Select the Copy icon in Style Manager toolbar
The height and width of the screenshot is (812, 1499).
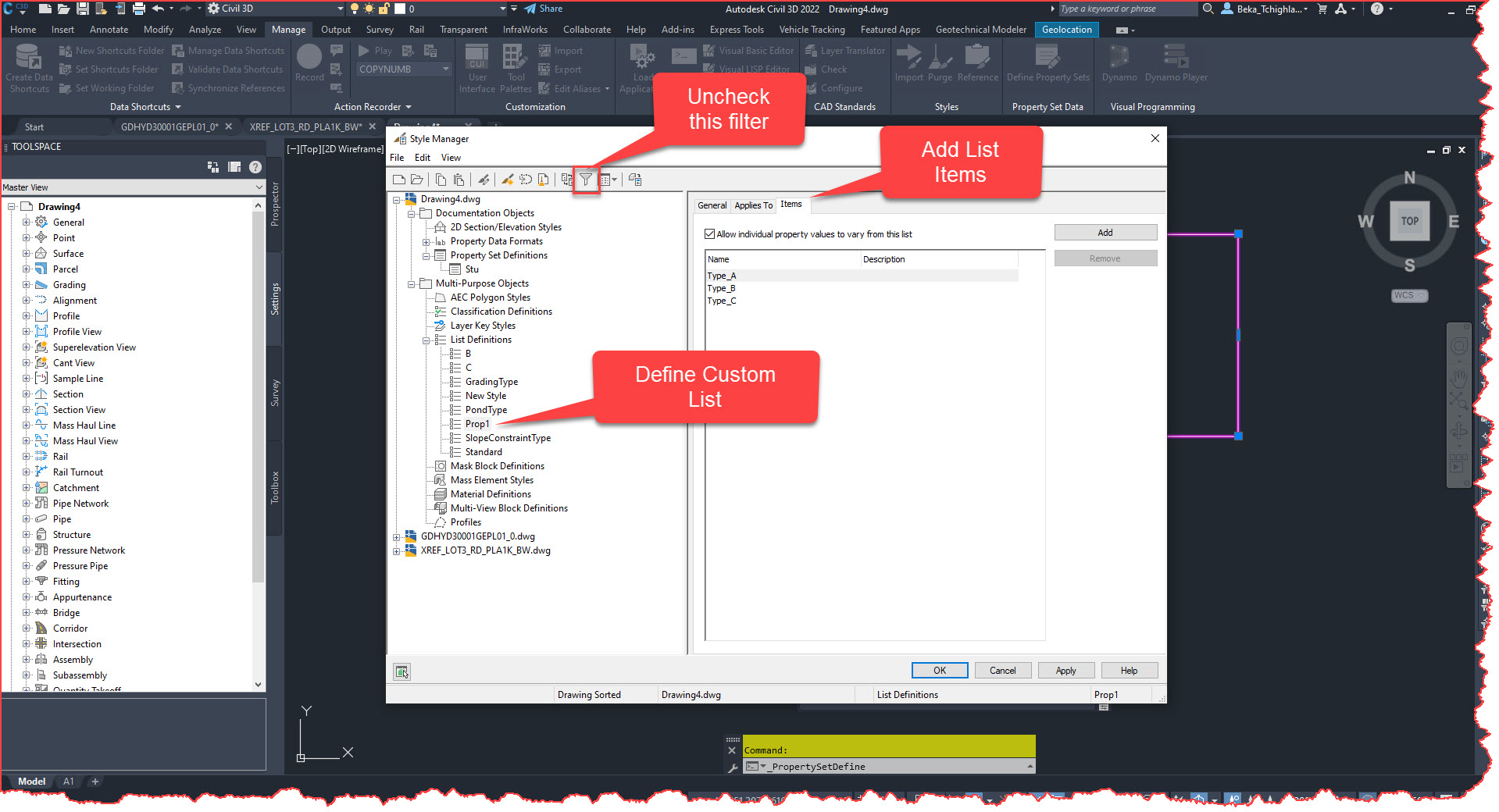[x=440, y=179]
